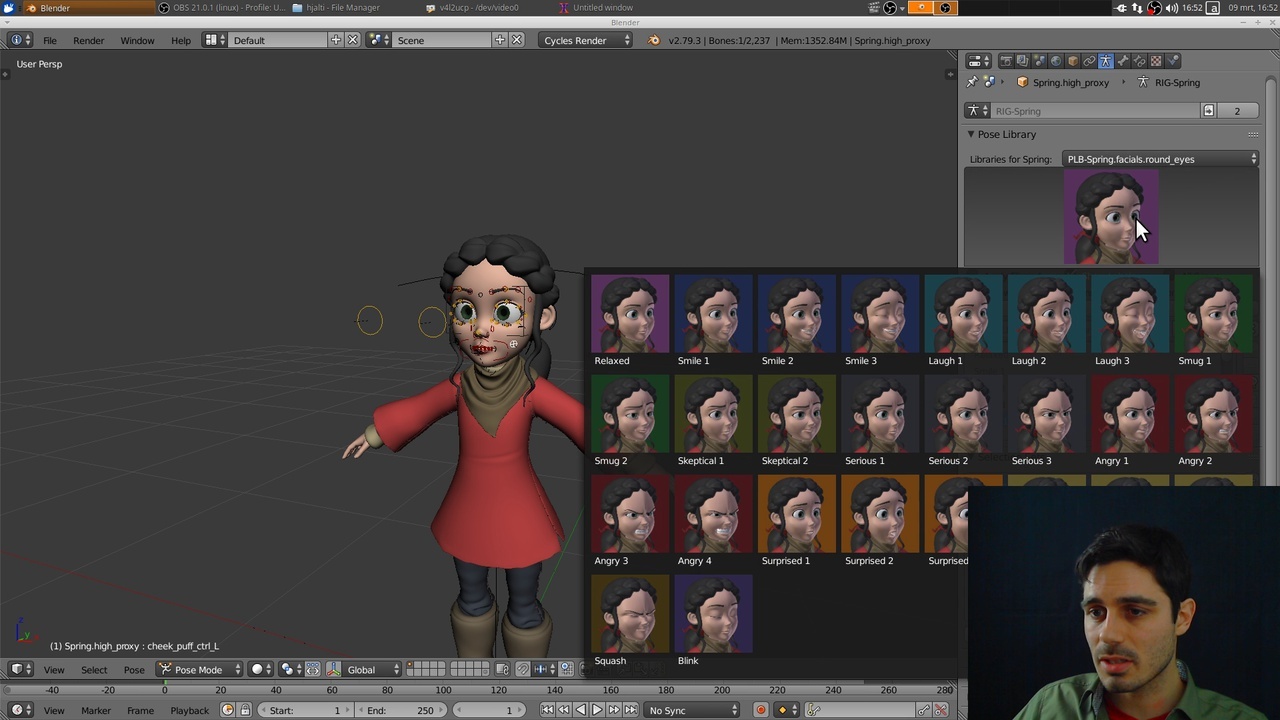Click the pin icon in Properties breadcrumb
Image resolution: width=1280 pixels, height=720 pixels.
pos(972,82)
